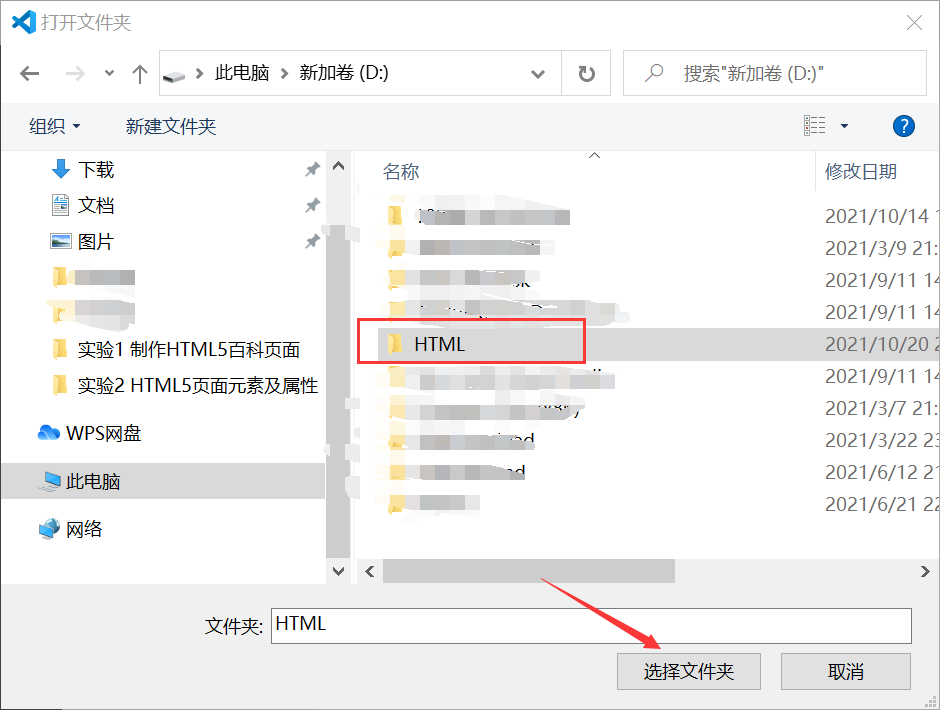
Task: Cancel the dialog with 取消 button
Action: 845,671
